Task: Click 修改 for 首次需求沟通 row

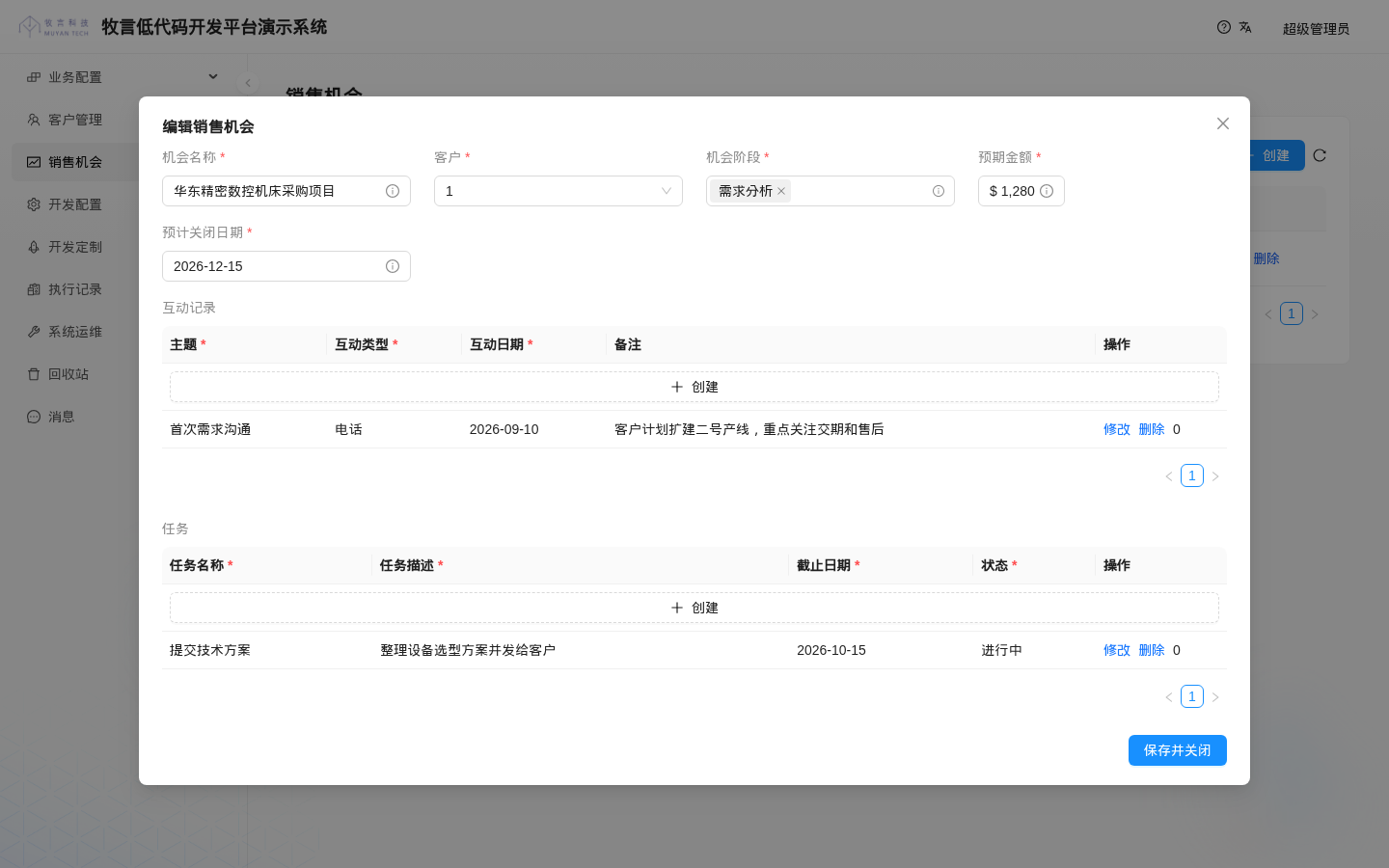Action: click(1117, 429)
